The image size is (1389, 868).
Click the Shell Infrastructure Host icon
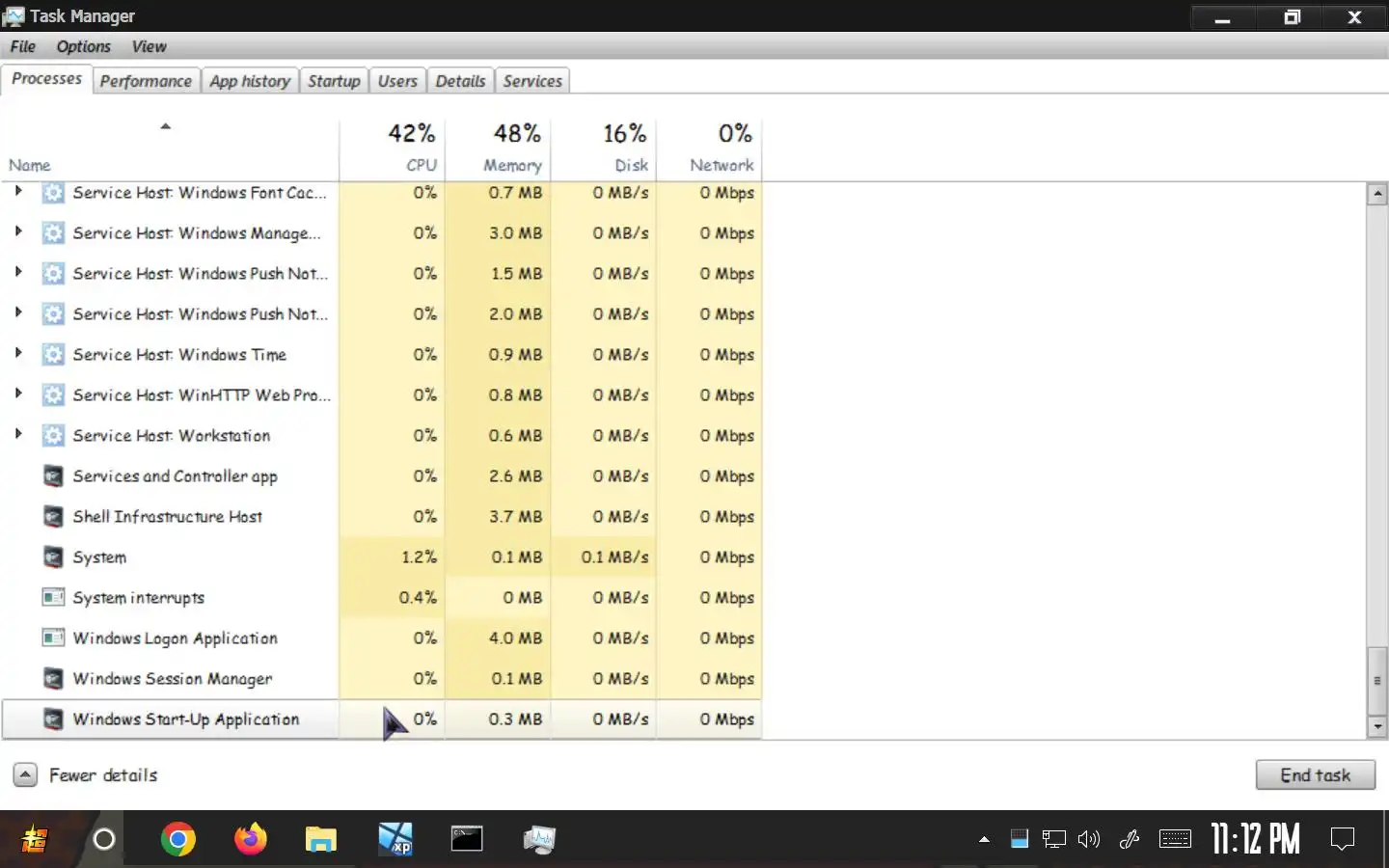pos(54,517)
